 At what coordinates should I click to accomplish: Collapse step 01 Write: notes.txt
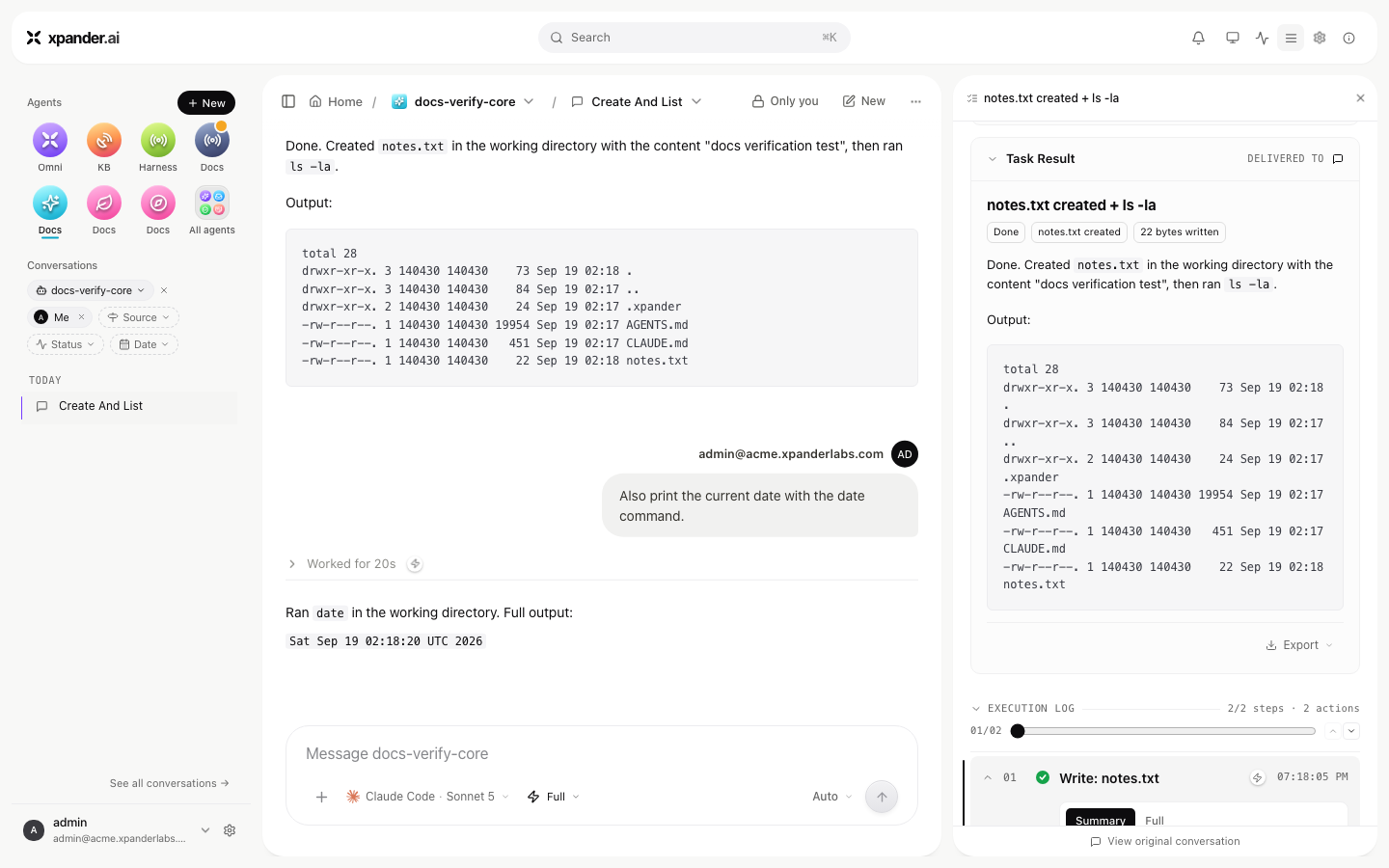(988, 777)
